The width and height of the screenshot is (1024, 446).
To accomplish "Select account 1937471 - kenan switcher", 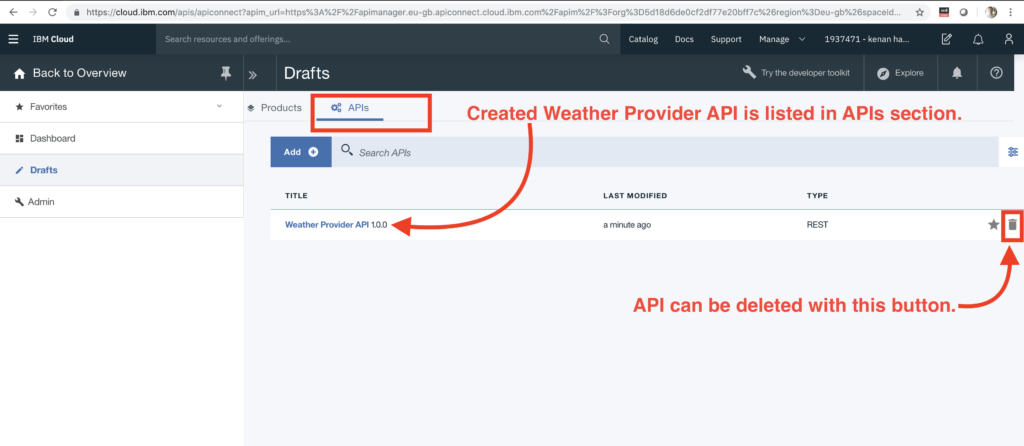I will click(867, 39).
